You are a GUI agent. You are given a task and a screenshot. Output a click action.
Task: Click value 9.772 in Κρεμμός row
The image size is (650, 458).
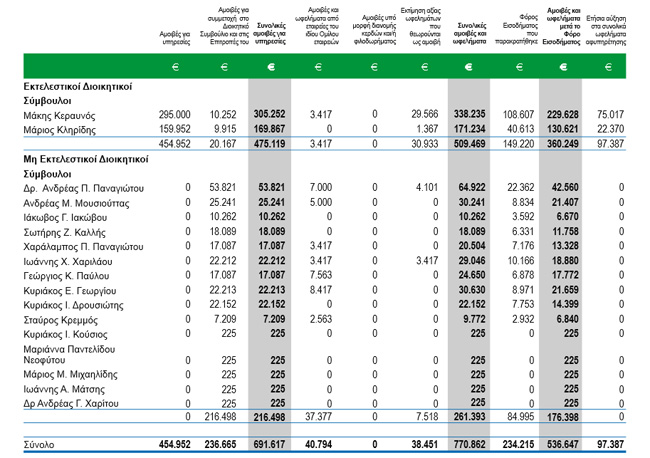point(474,319)
